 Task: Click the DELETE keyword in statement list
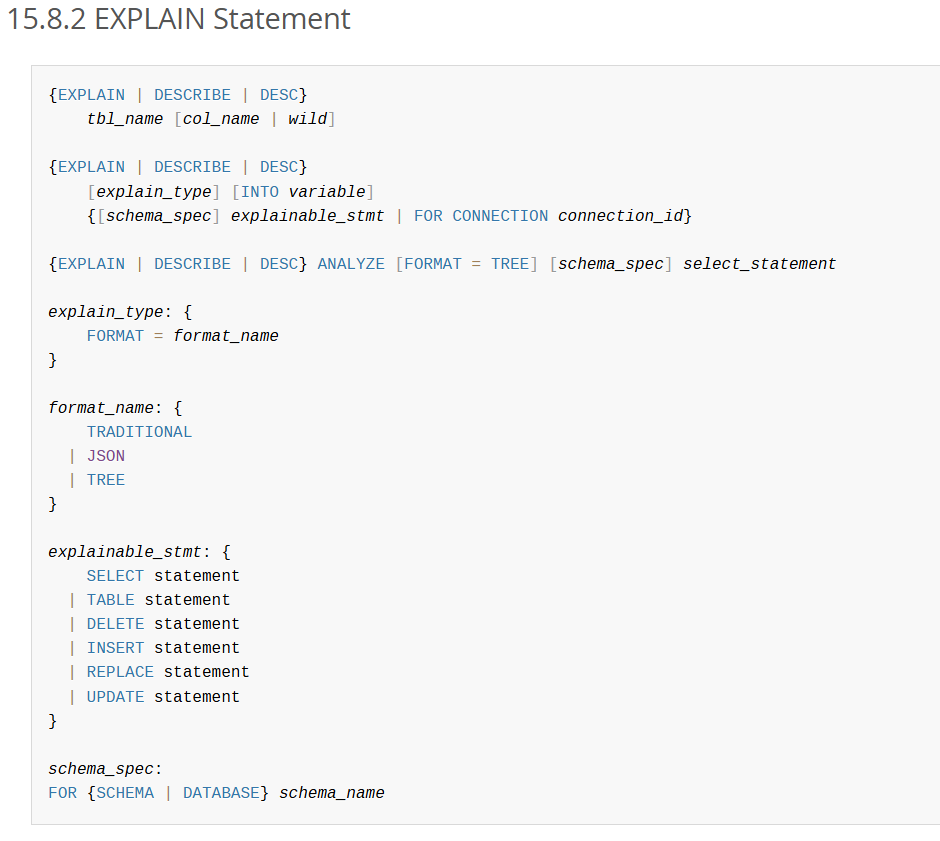coord(115,624)
